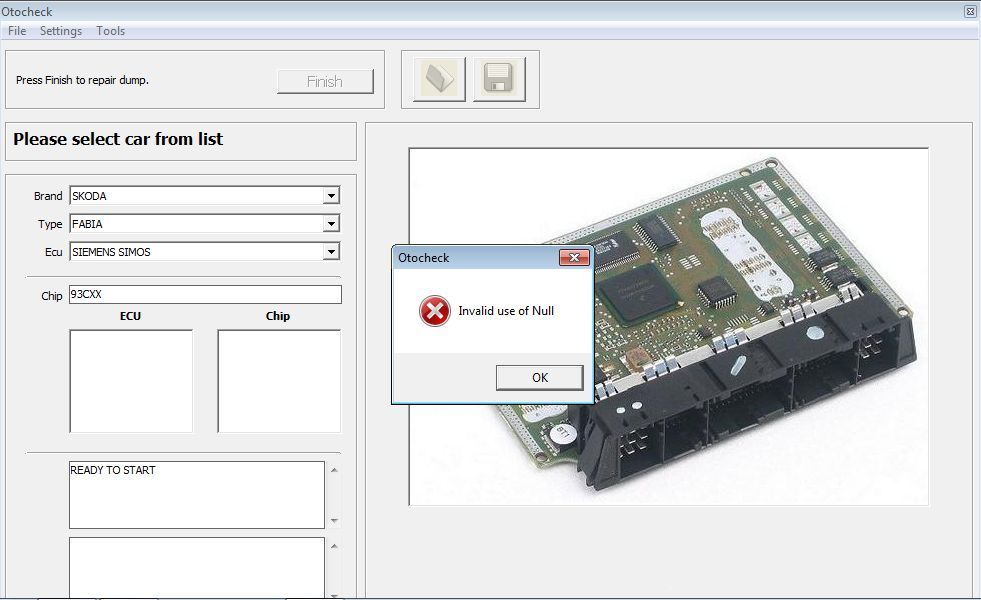981x600 pixels.
Task: Click the red error icon in dialog
Action: 435,311
